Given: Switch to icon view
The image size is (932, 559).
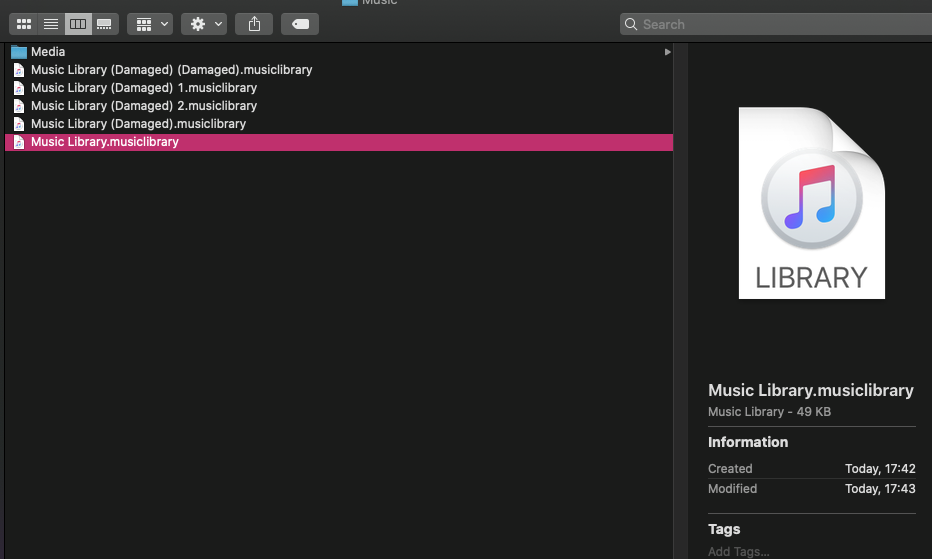Looking at the screenshot, I should (x=24, y=24).
